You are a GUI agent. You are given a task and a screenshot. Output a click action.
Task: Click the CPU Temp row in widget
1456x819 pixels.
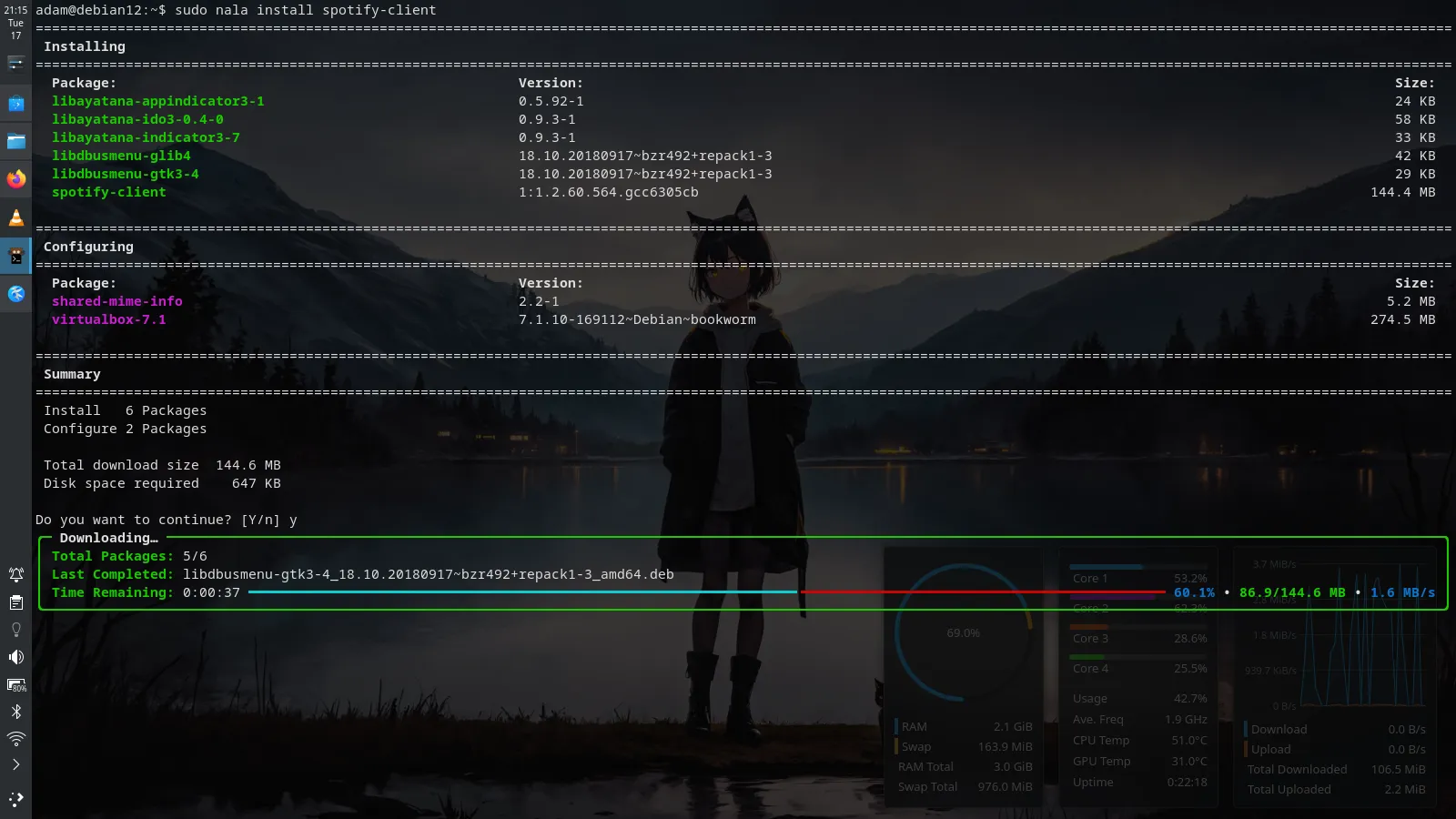click(1139, 741)
